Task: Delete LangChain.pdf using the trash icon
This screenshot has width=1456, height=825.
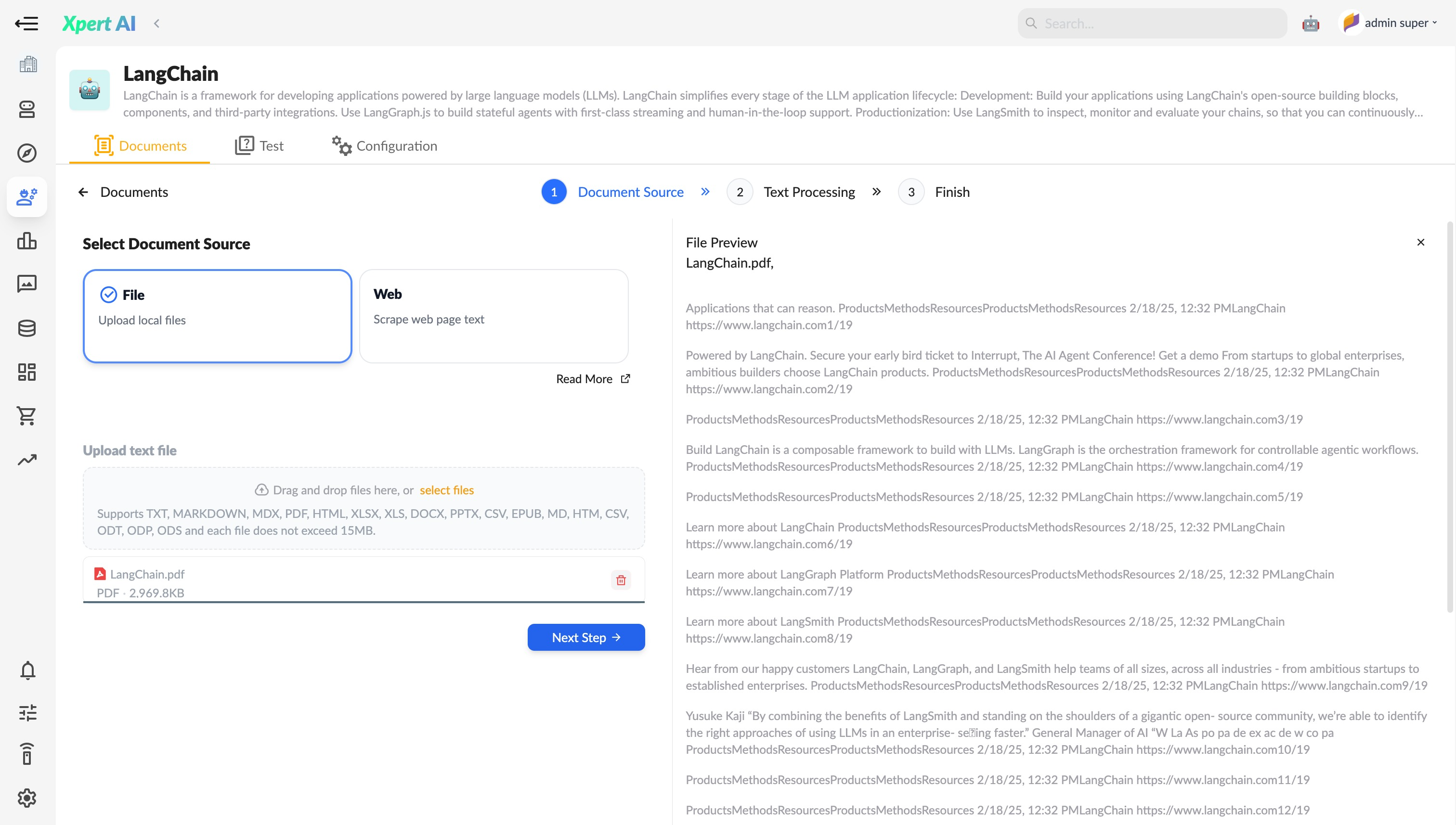Action: click(621, 580)
